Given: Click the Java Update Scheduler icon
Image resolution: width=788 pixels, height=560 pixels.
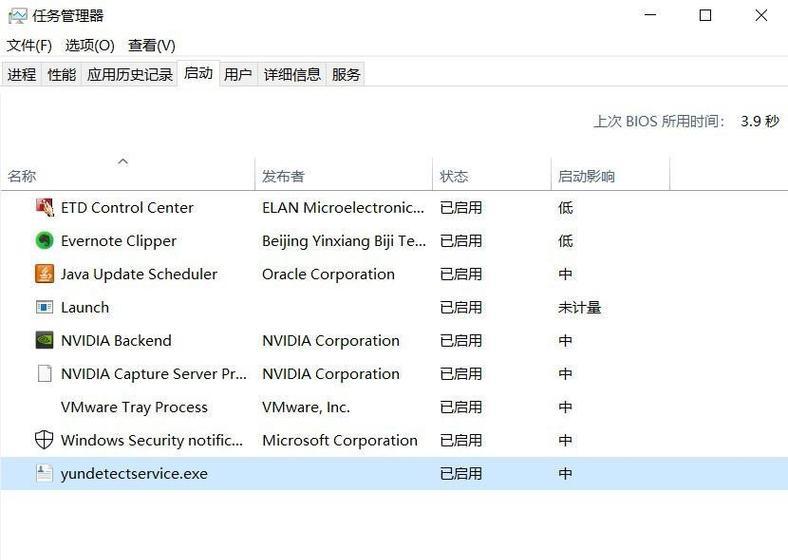Looking at the screenshot, I should tap(44, 273).
